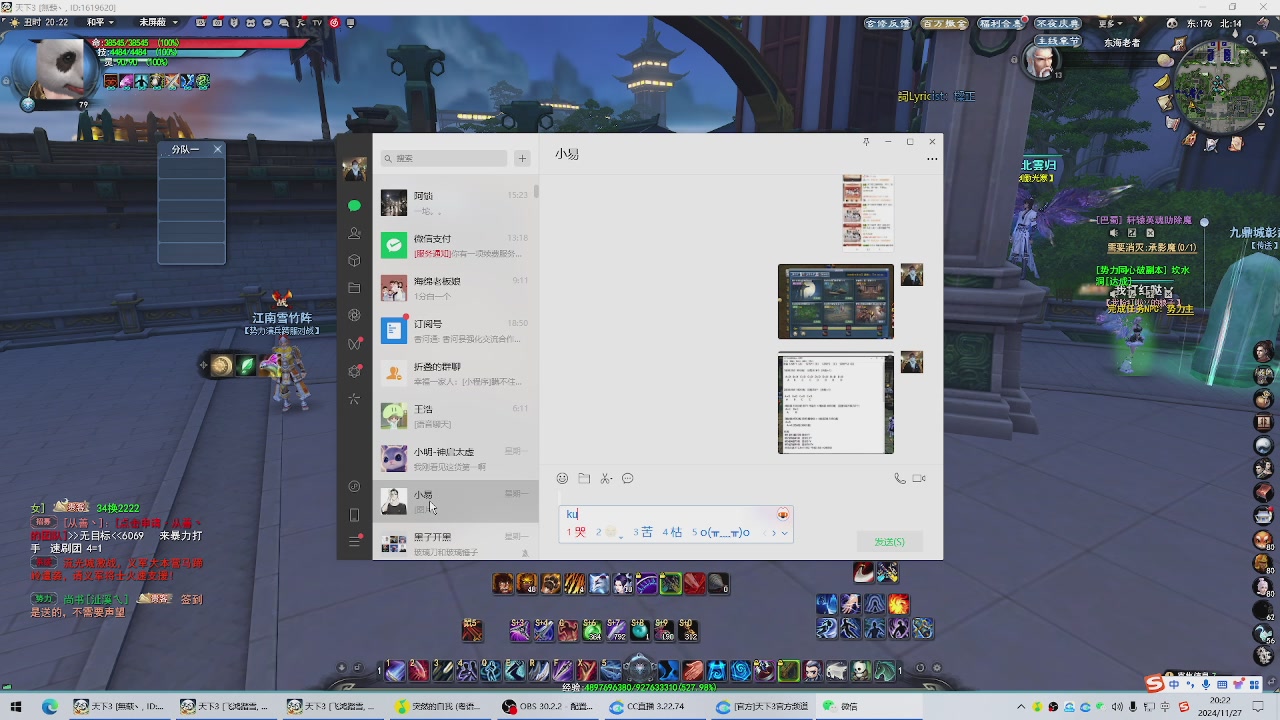Image resolution: width=1280 pixels, height=720 pixels.
Task: Open the 黑子开黑 group chat
Action: pyautogui.click(x=456, y=543)
